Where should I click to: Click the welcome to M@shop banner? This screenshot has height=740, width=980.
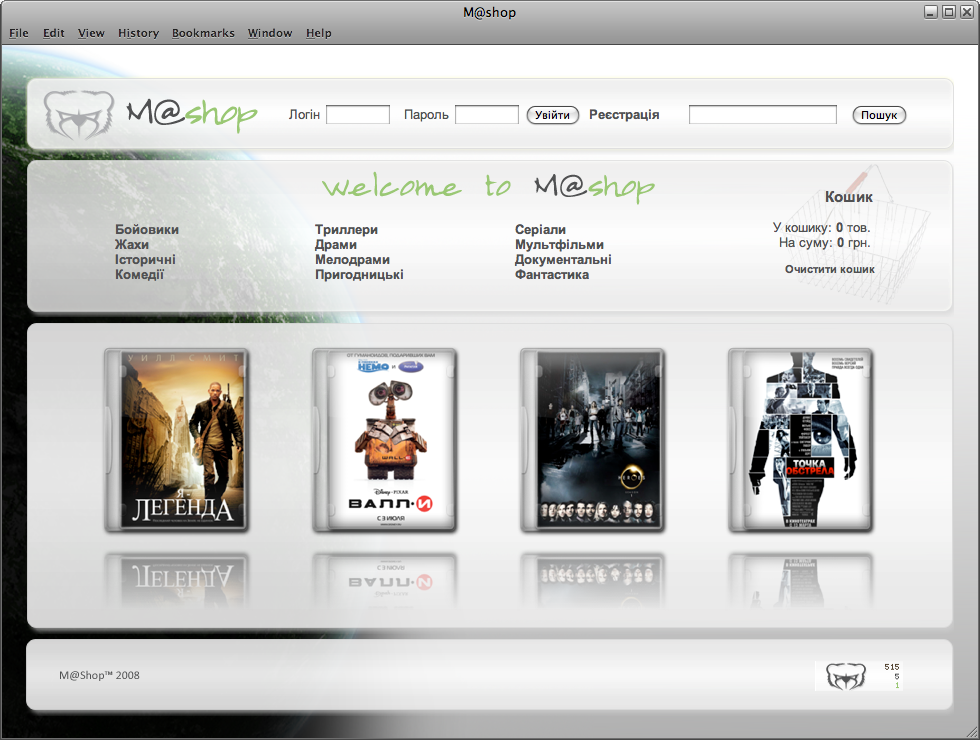[x=488, y=187]
